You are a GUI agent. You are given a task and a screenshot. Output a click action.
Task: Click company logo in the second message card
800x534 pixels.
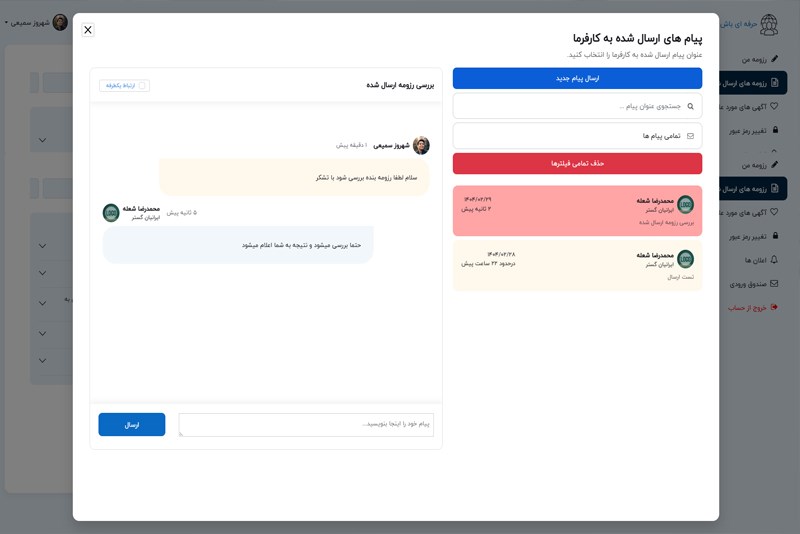click(x=685, y=259)
